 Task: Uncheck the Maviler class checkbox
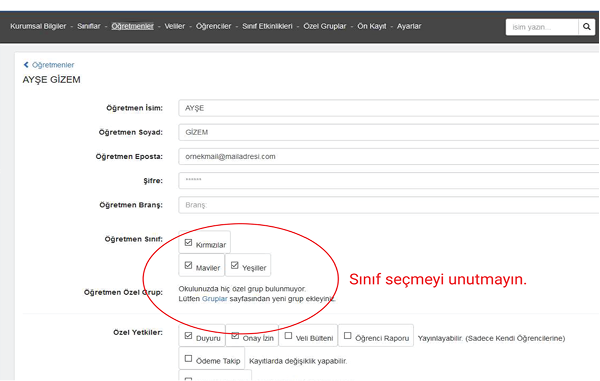188,265
